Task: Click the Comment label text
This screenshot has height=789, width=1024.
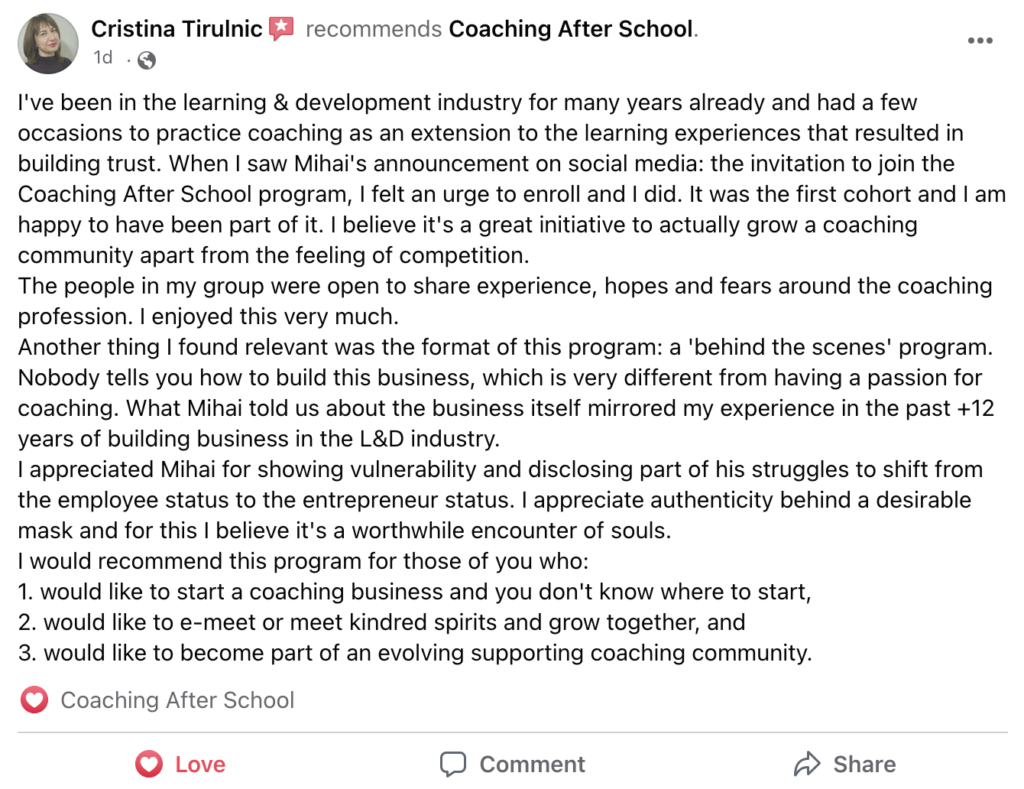Action: [532, 764]
